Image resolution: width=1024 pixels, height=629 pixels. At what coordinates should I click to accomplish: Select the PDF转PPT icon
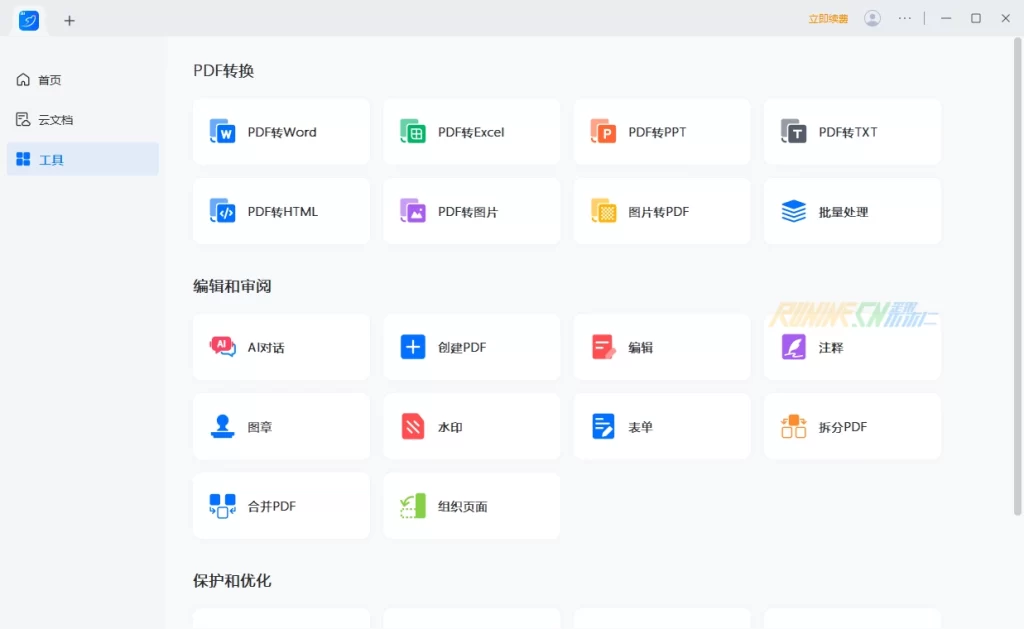pyautogui.click(x=603, y=132)
